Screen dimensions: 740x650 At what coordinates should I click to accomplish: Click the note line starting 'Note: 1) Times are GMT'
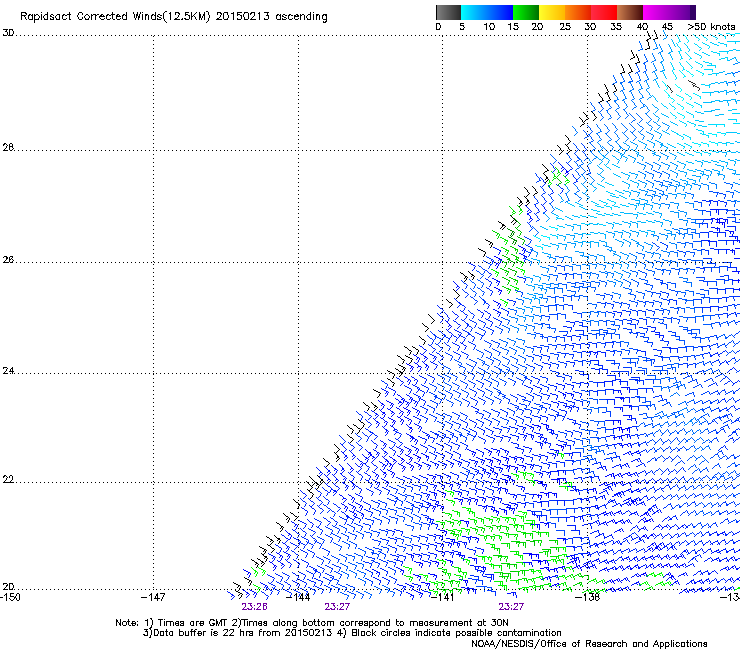point(311,623)
